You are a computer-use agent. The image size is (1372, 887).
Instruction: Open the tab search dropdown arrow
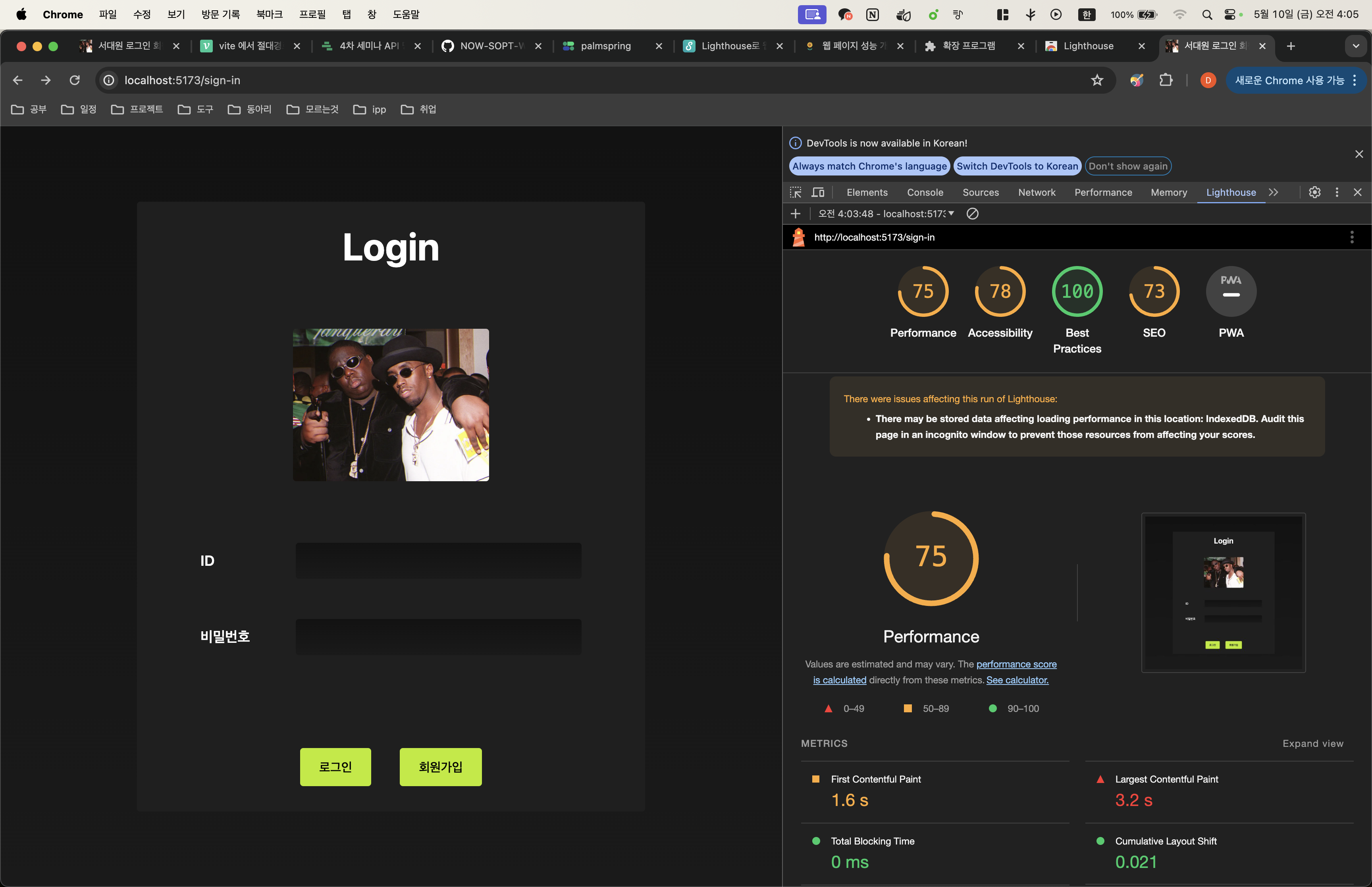tap(1356, 46)
